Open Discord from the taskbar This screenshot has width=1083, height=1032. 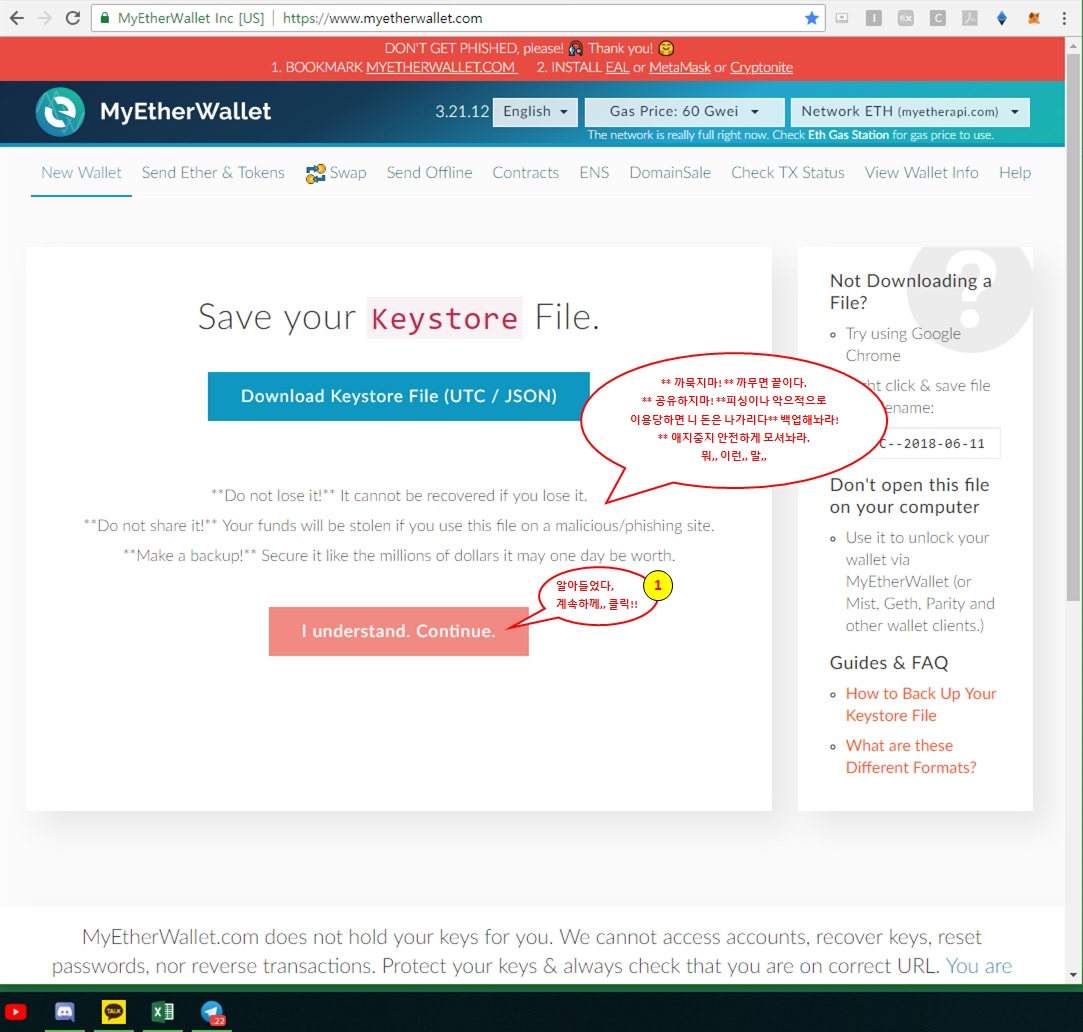click(x=64, y=1012)
